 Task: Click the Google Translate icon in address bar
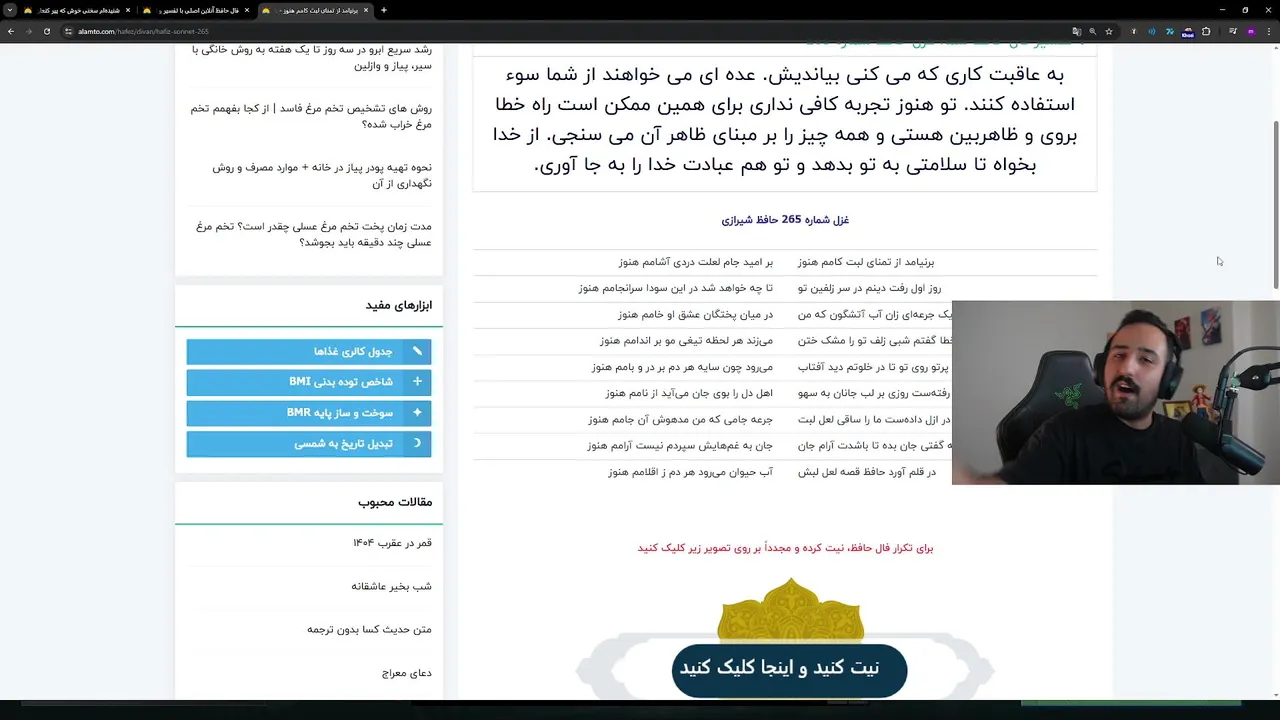point(1076,31)
